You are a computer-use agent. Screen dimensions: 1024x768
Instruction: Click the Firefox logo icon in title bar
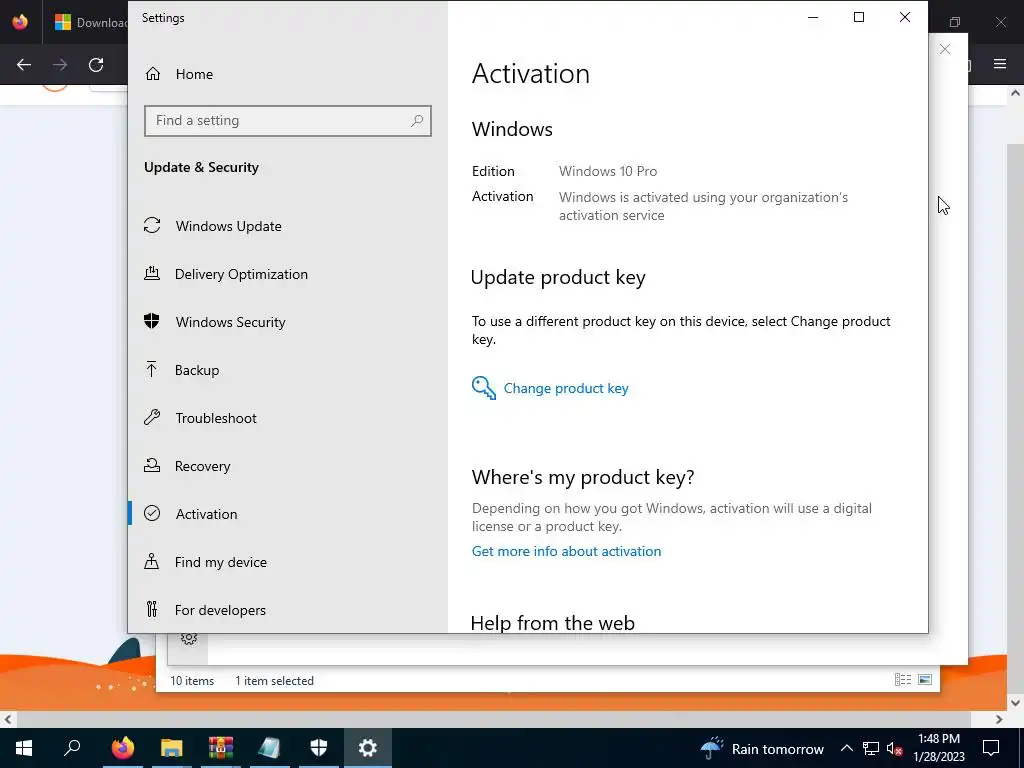[x=20, y=22]
